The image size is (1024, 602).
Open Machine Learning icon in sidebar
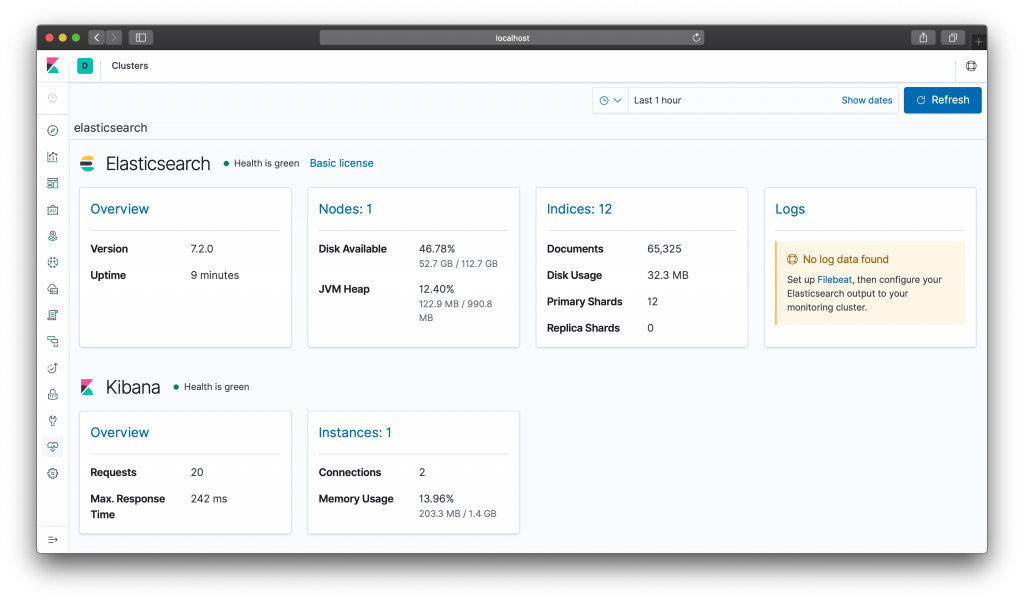pyautogui.click(x=53, y=262)
